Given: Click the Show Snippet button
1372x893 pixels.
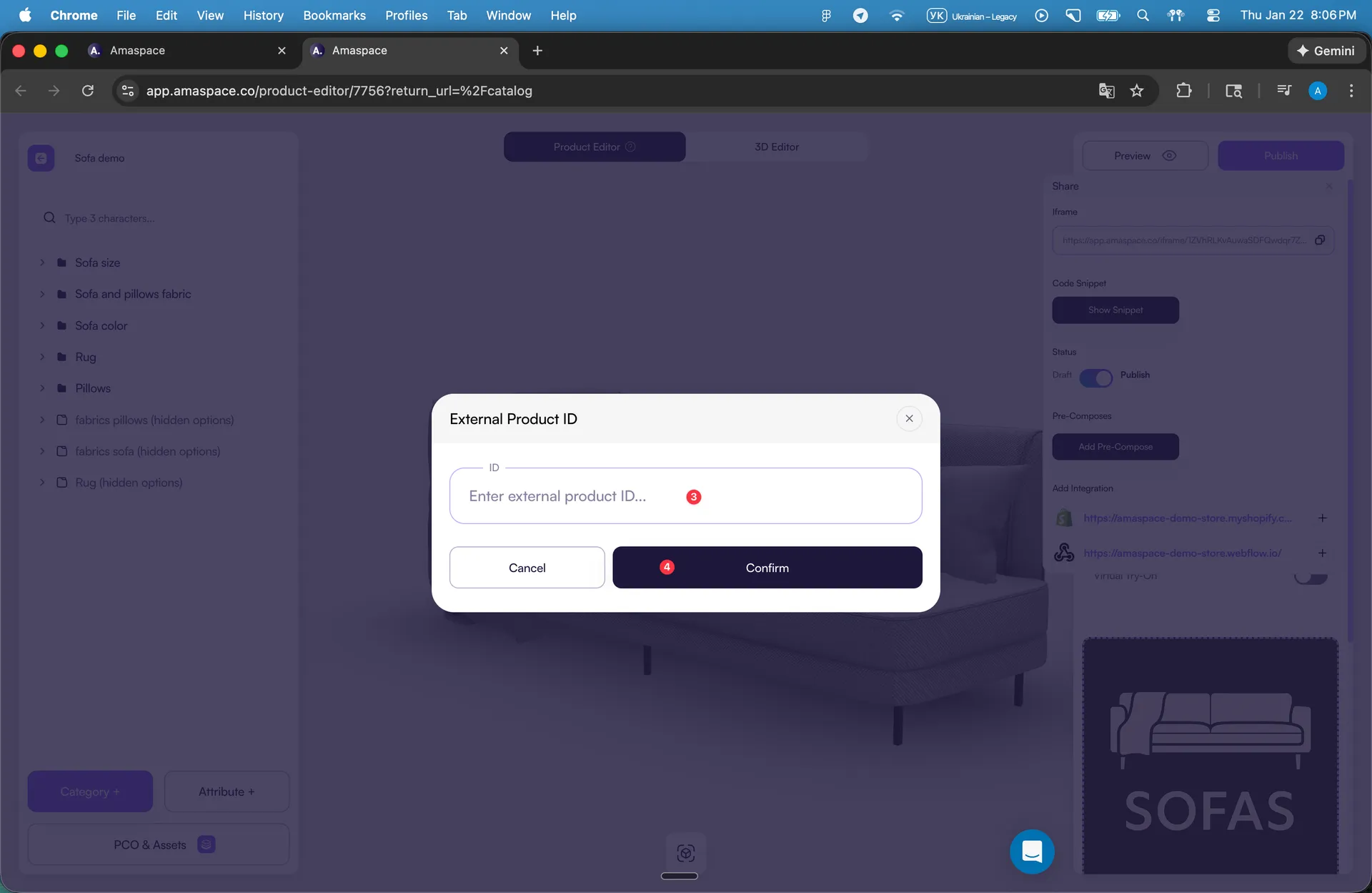Looking at the screenshot, I should point(1115,310).
